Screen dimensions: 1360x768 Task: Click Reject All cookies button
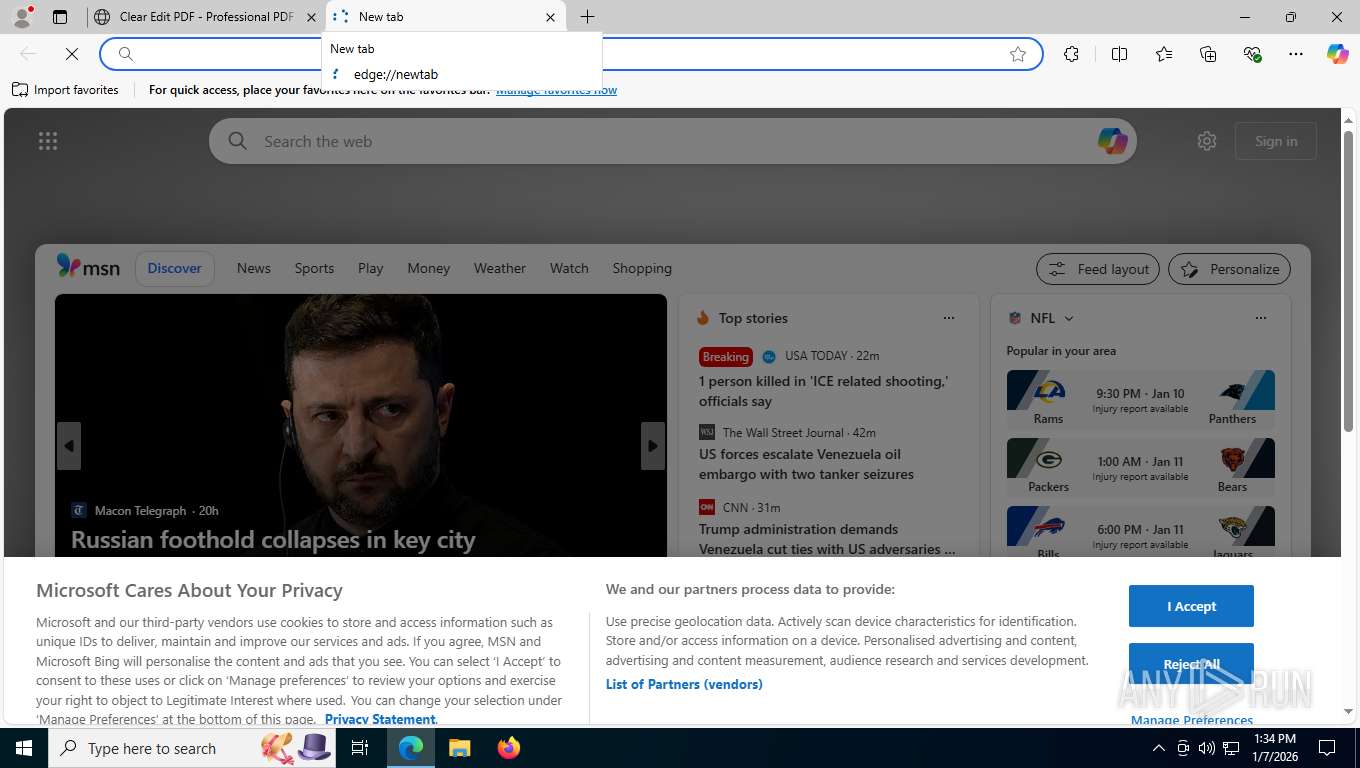pos(1191,664)
